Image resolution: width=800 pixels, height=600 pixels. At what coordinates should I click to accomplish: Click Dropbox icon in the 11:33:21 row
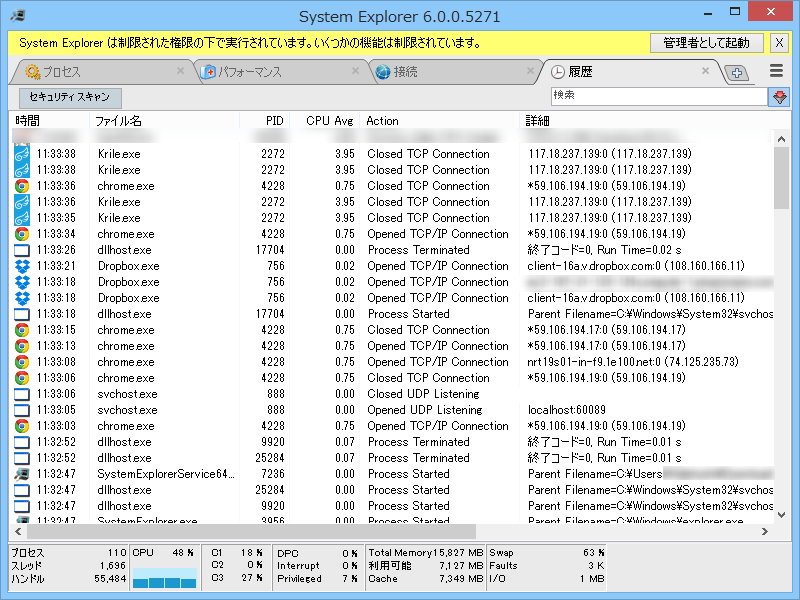point(21,266)
